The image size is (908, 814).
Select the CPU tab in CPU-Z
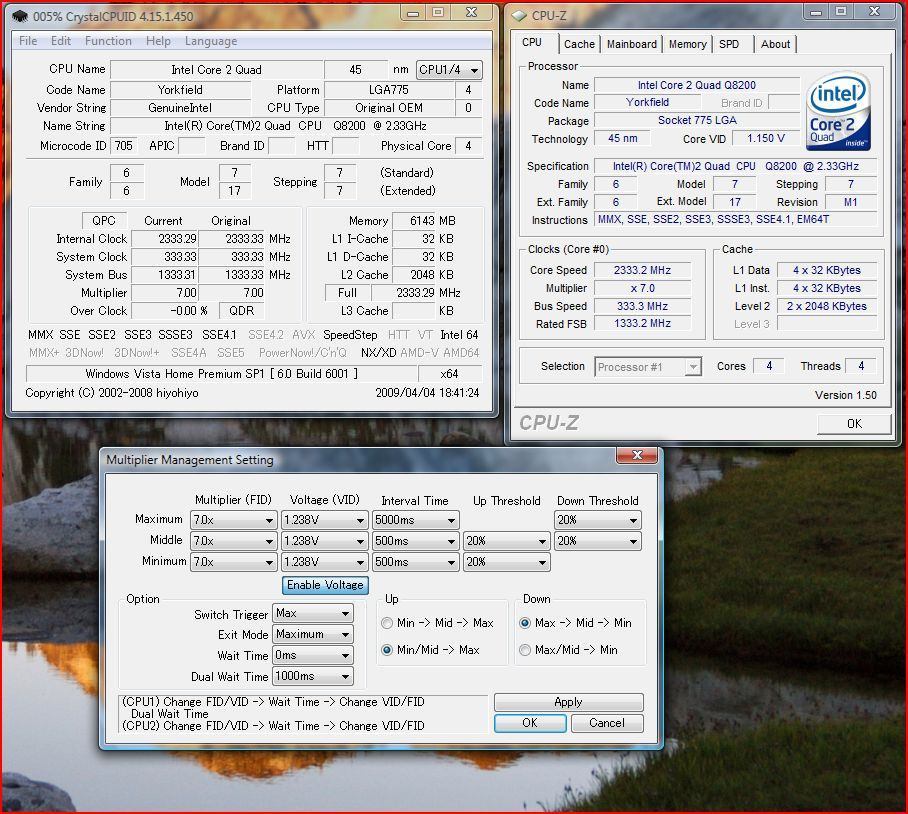(x=532, y=42)
